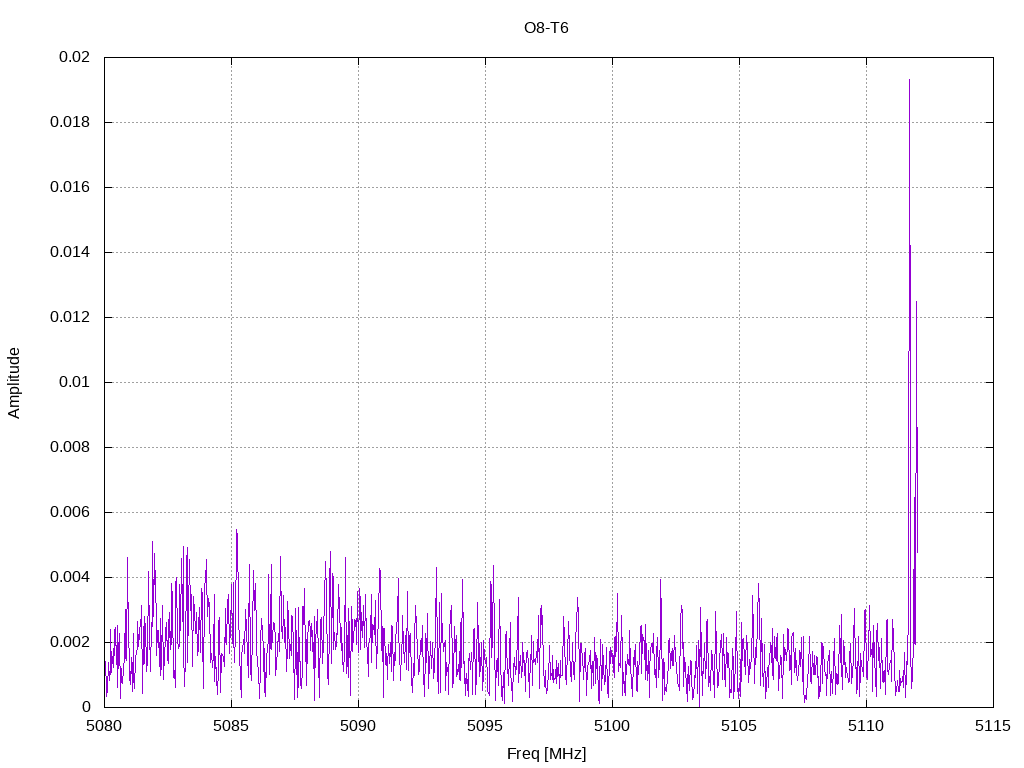Click the 5100 x-axis tick label
The image size is (1024, 768).
click(613, 726)
